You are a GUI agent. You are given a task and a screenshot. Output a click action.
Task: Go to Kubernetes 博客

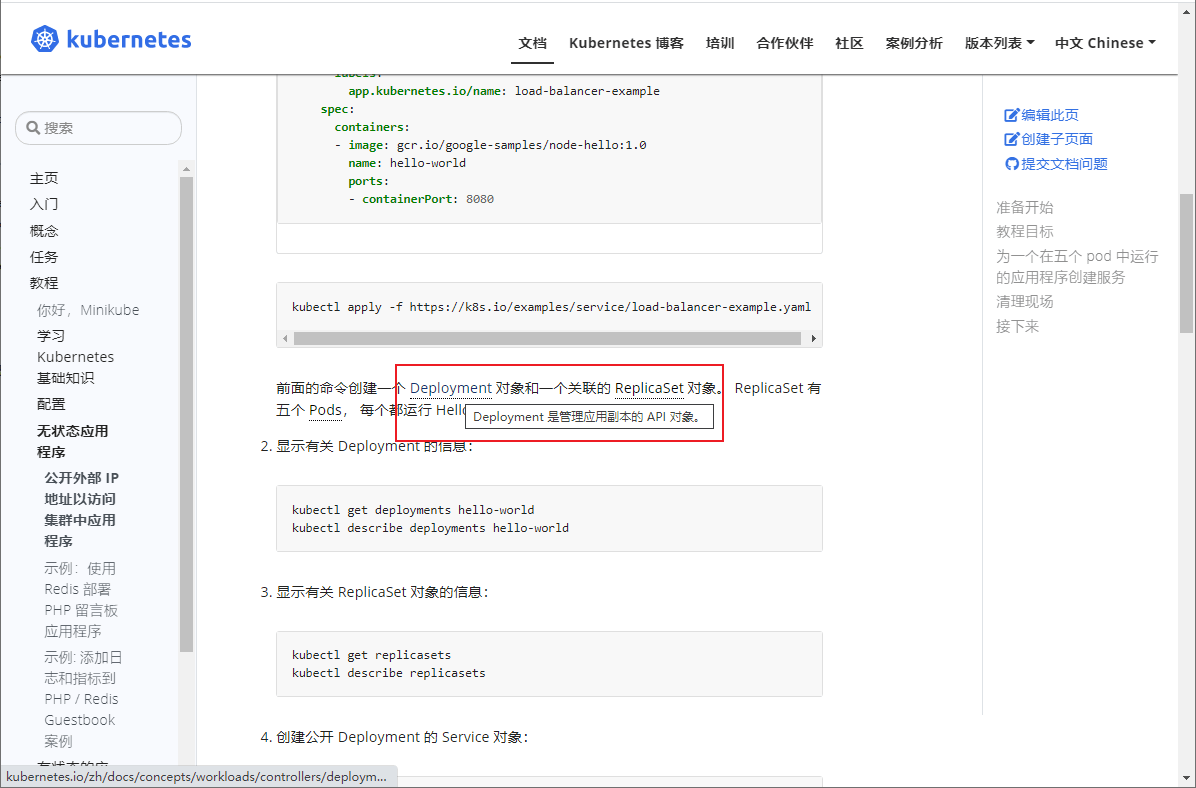[626, 43]
